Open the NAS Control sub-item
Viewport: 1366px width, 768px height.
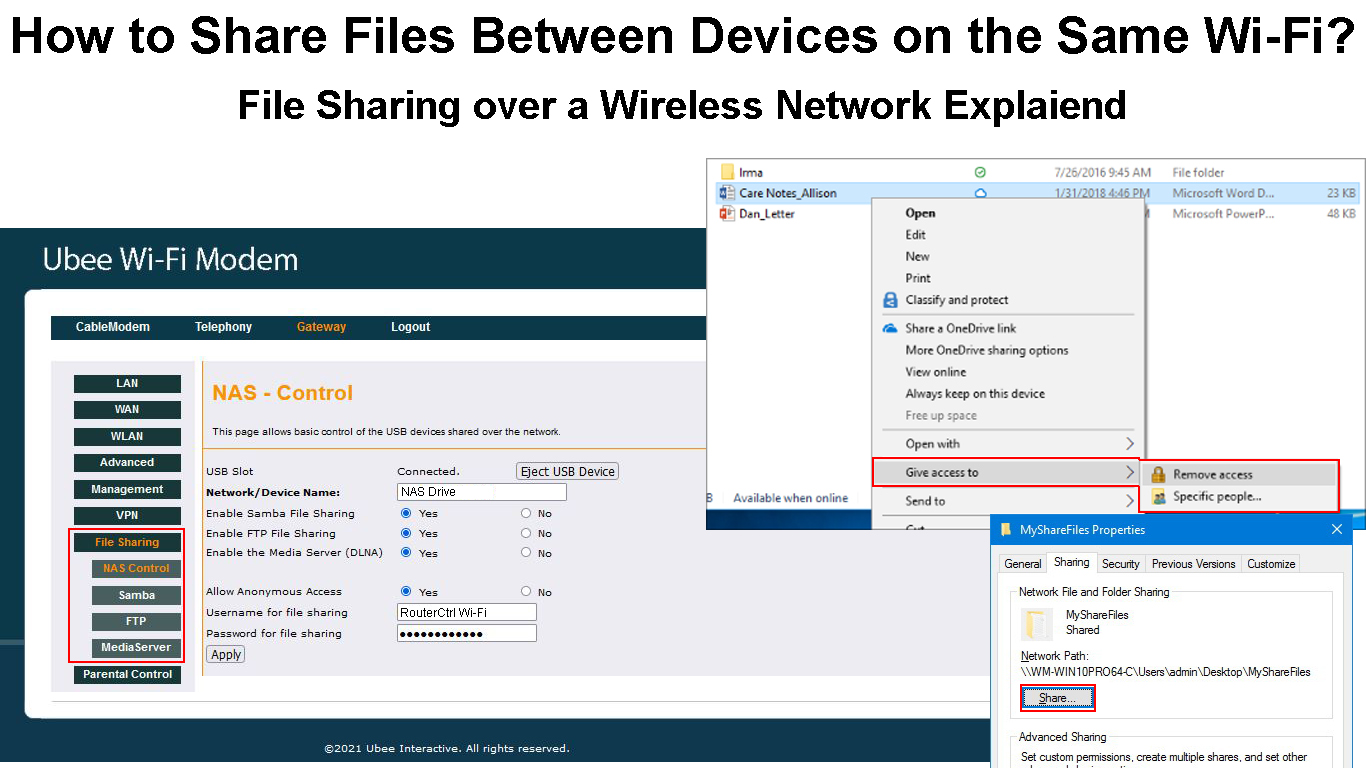coord(136,568)
